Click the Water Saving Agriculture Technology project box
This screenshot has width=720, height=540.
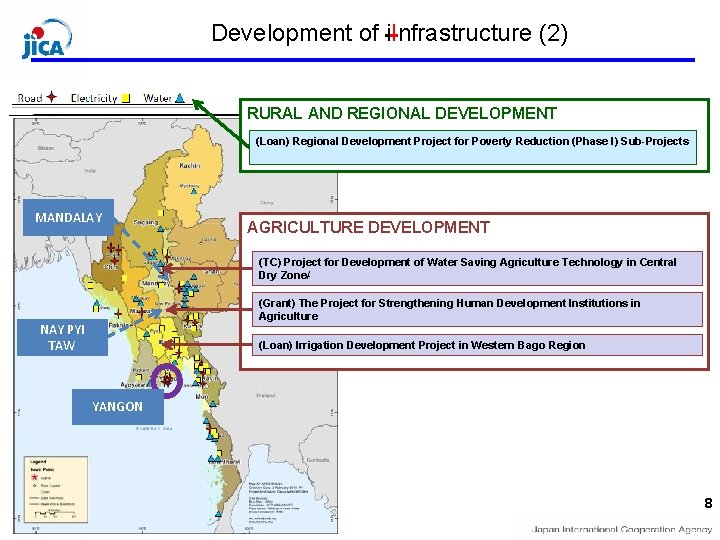tap(477, 268)
